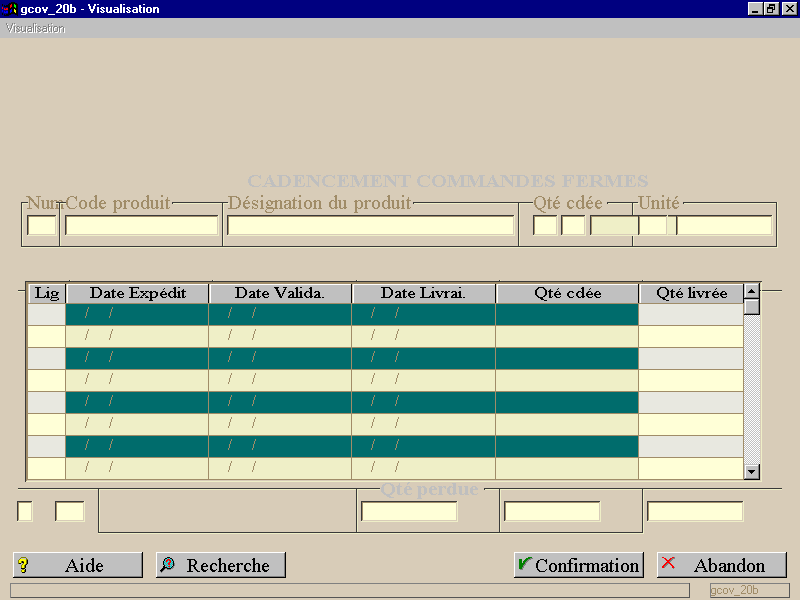Click the gcov_20b application icon in title bar
800x600 pixels.
(x=10, y=9)
